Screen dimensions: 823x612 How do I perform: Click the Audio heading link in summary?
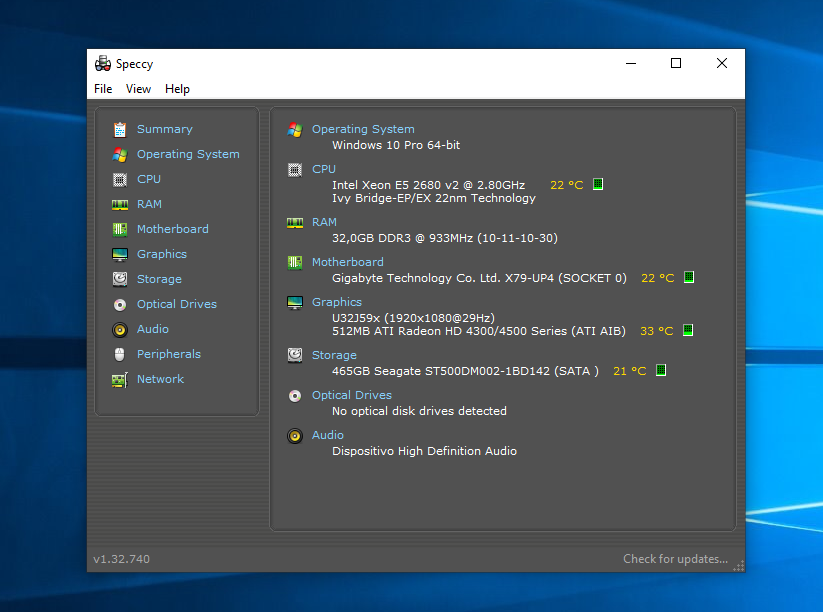(x=328, y=435)
